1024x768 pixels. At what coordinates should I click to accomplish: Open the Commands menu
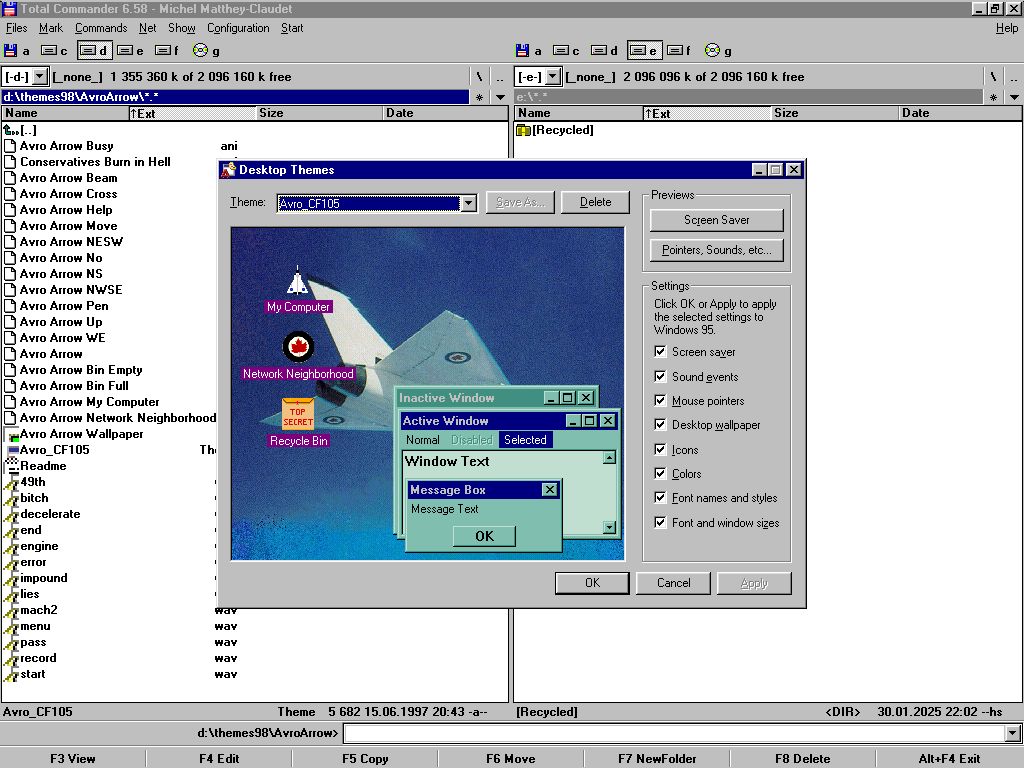pos(101,28)
